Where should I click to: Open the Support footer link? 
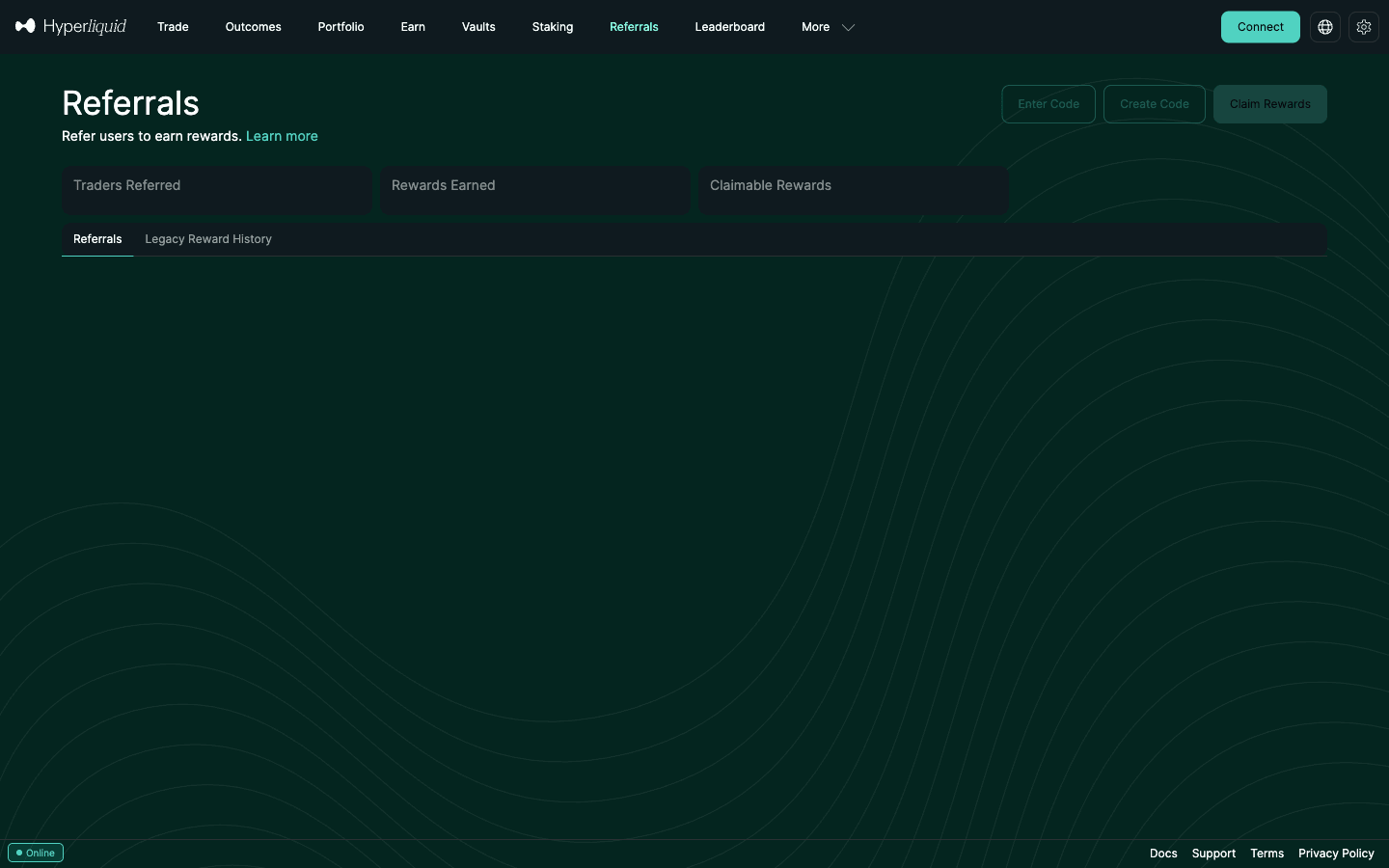click(1213, 854)
